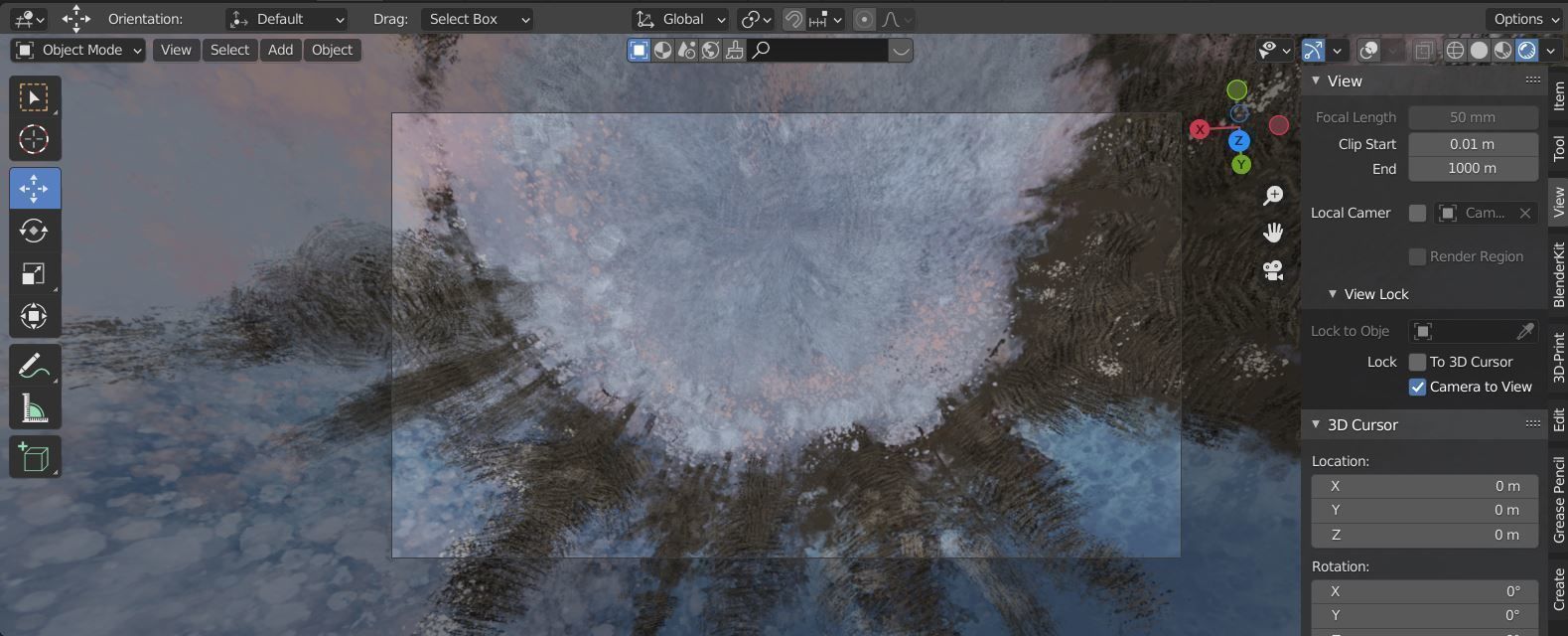The height and width of the screenshot is (636, 1568).
Task: Pick the Annotate pencil tool
Action: (x=34, y=366)
